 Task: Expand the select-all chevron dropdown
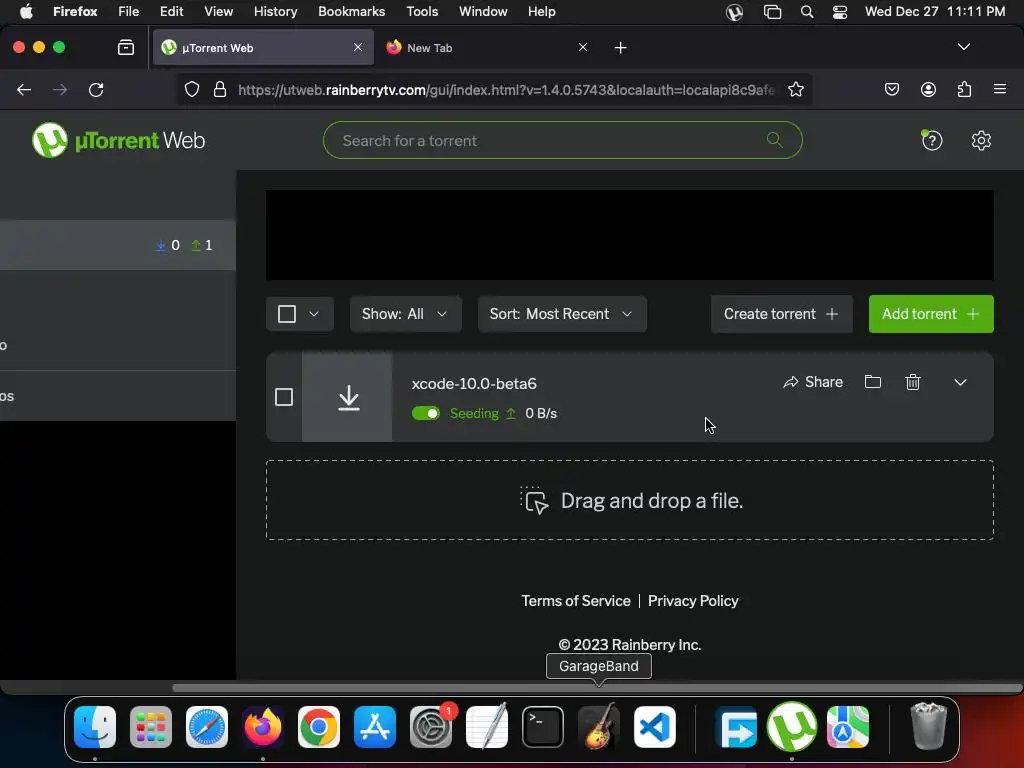pos(314,314)
